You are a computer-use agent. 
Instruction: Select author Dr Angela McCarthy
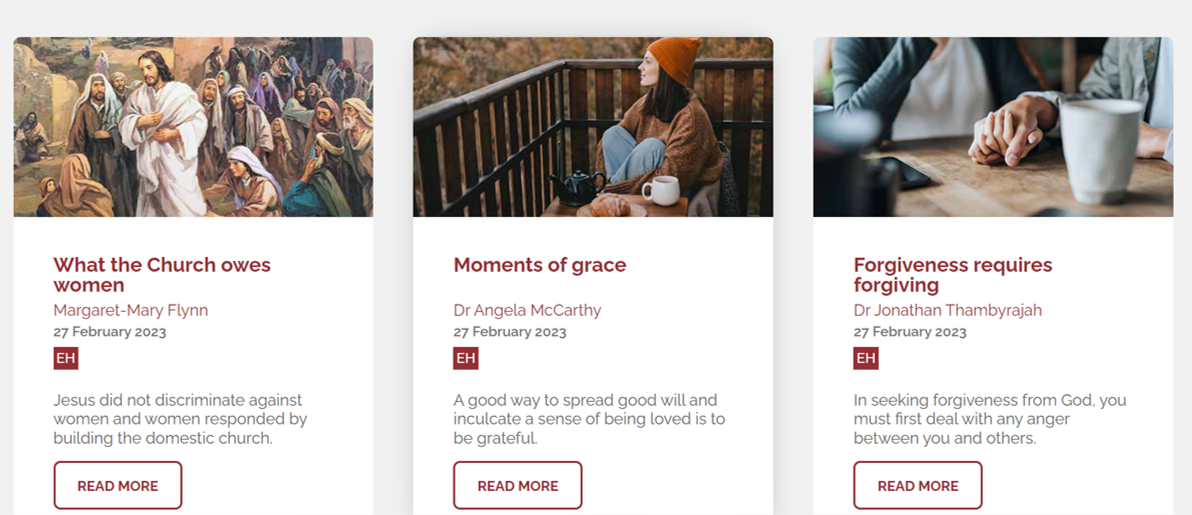point(527,310)
